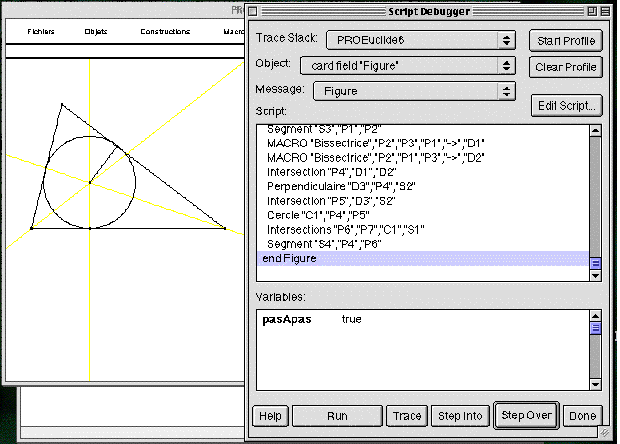Click the script list scroll up arrow

595,130
